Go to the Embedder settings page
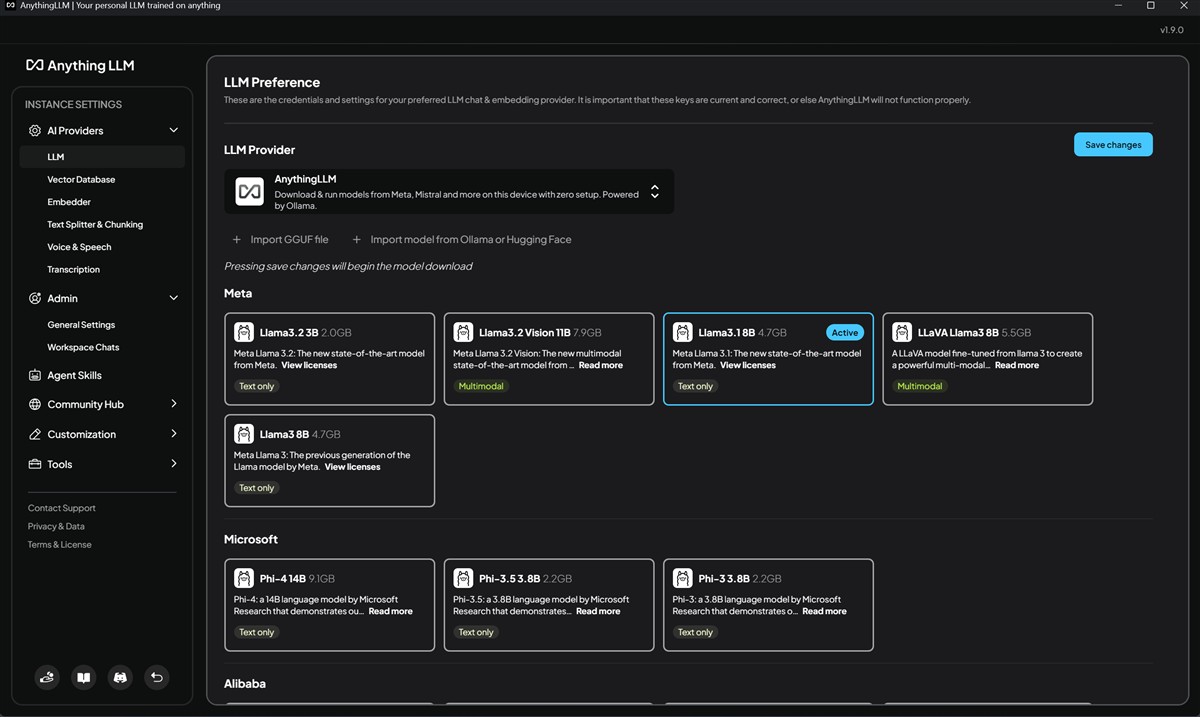This screenshot has width=1200, height=717. pyautogui.click(x=69, y=202)
